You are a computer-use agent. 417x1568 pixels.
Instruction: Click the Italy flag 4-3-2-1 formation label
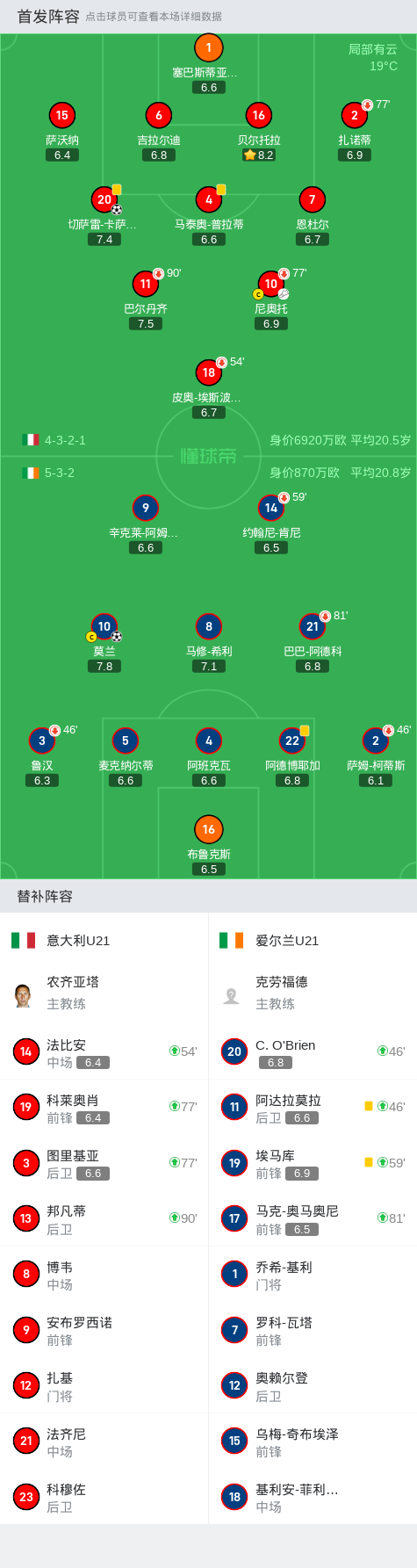pyautogui.click(x=54, y=440)
